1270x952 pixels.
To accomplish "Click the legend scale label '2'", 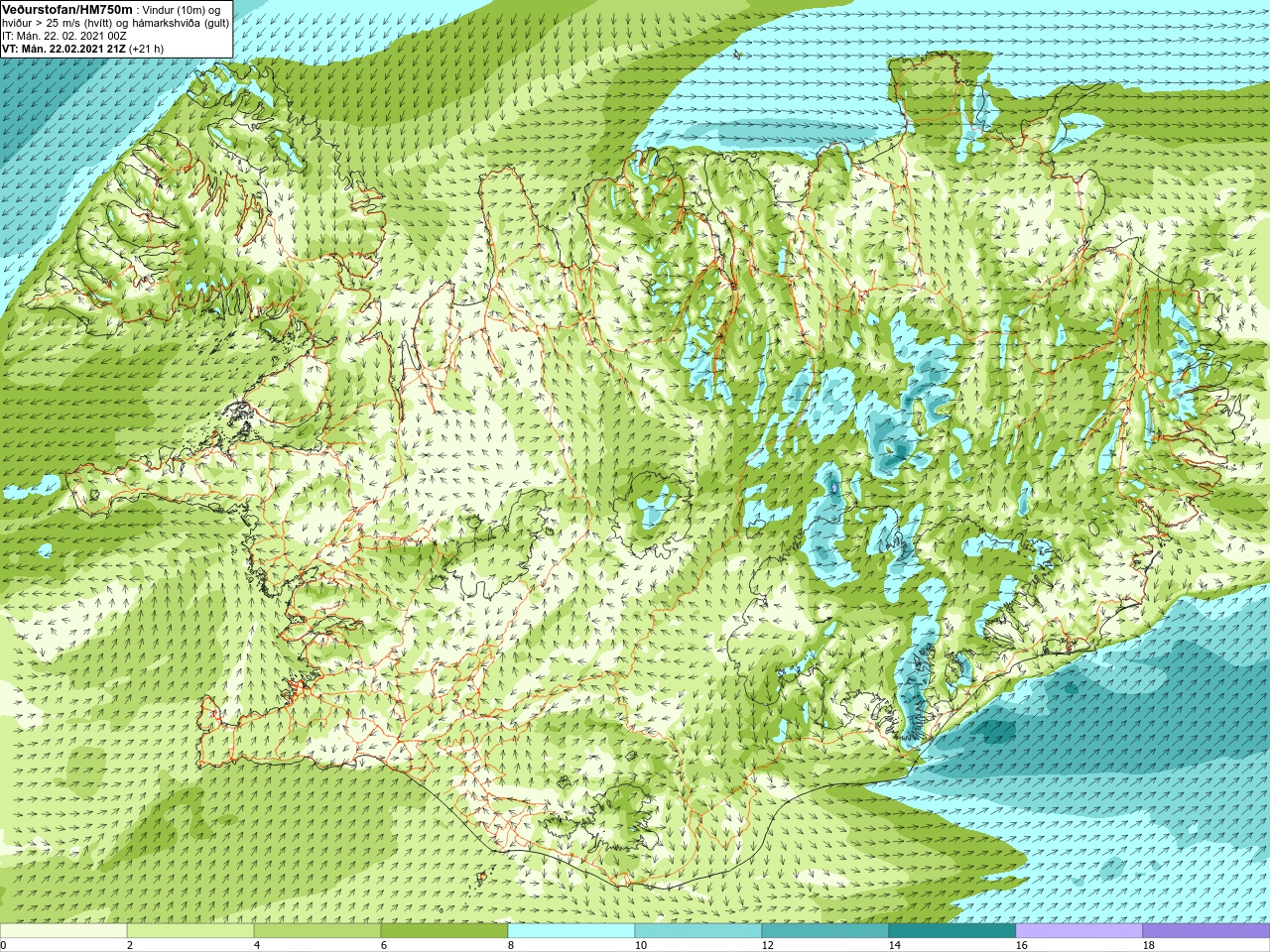I will click(x=130, y=945).
